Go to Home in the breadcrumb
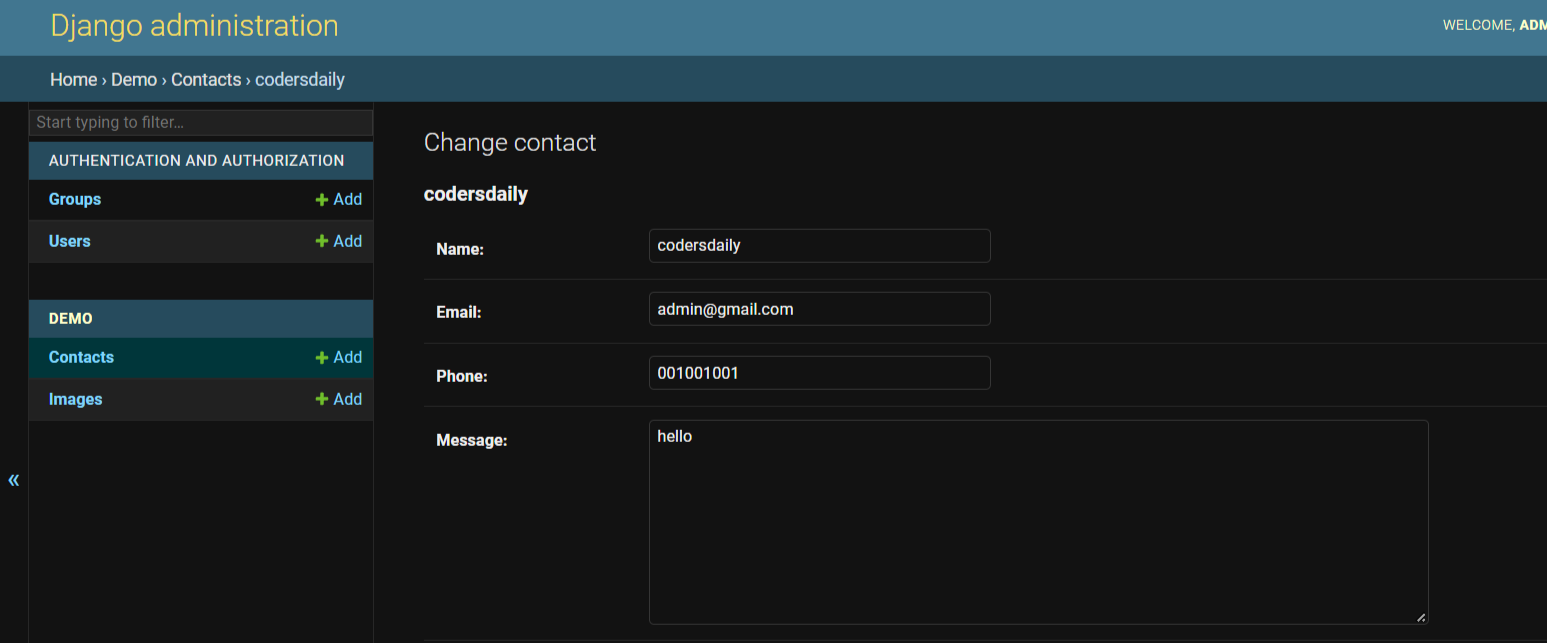Viewport: 1547px width, 643px height. point(73,80)
